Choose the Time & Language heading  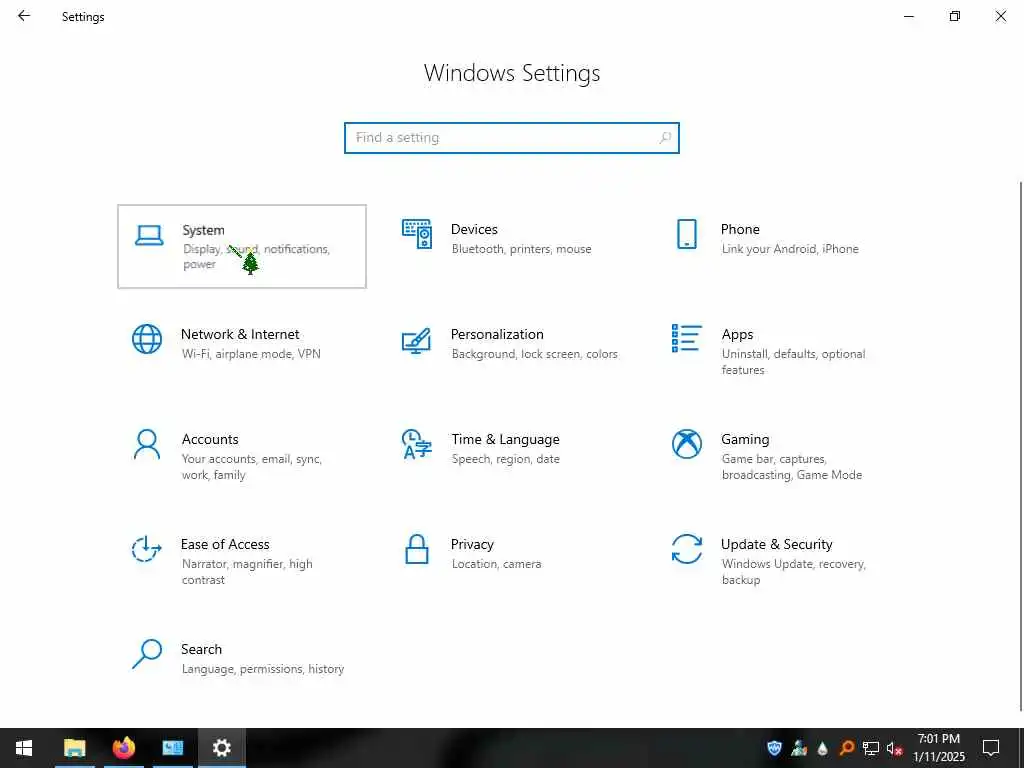(x=505, y=440)
